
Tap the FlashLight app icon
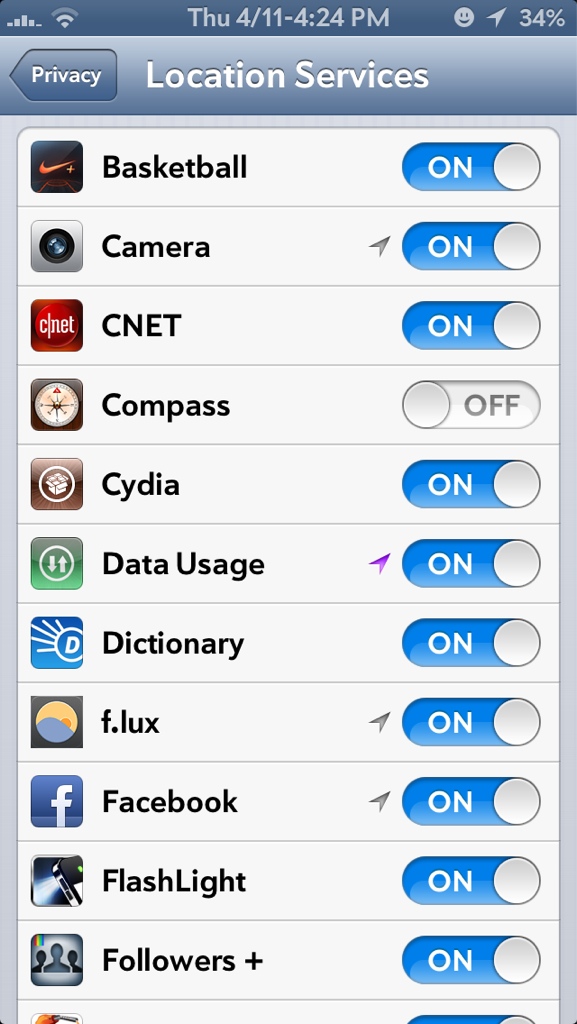pyautogui.click(x=57, y=881)
